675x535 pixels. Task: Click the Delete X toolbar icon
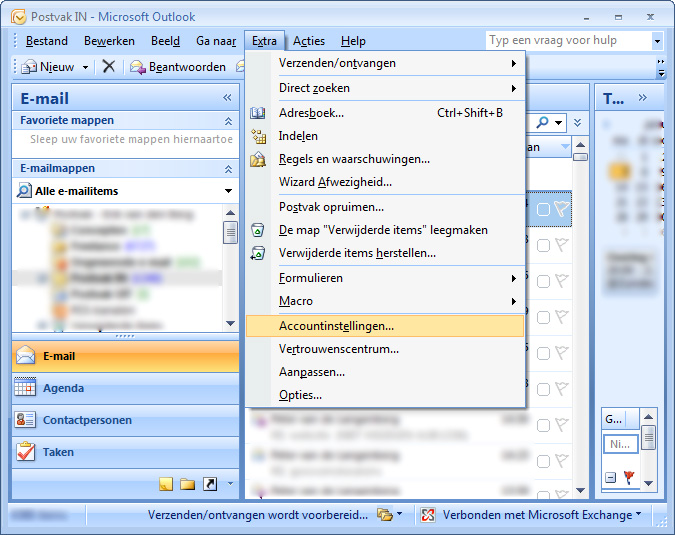click(x=108, y=66)
